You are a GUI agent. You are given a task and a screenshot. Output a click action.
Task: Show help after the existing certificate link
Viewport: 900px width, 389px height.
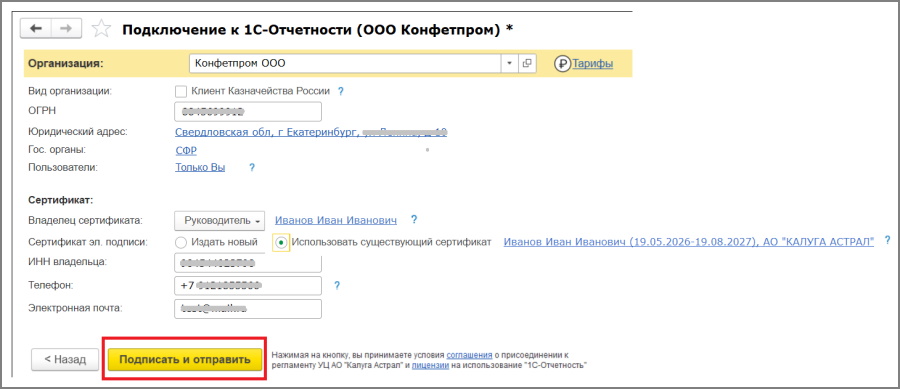tap(887, 240)
